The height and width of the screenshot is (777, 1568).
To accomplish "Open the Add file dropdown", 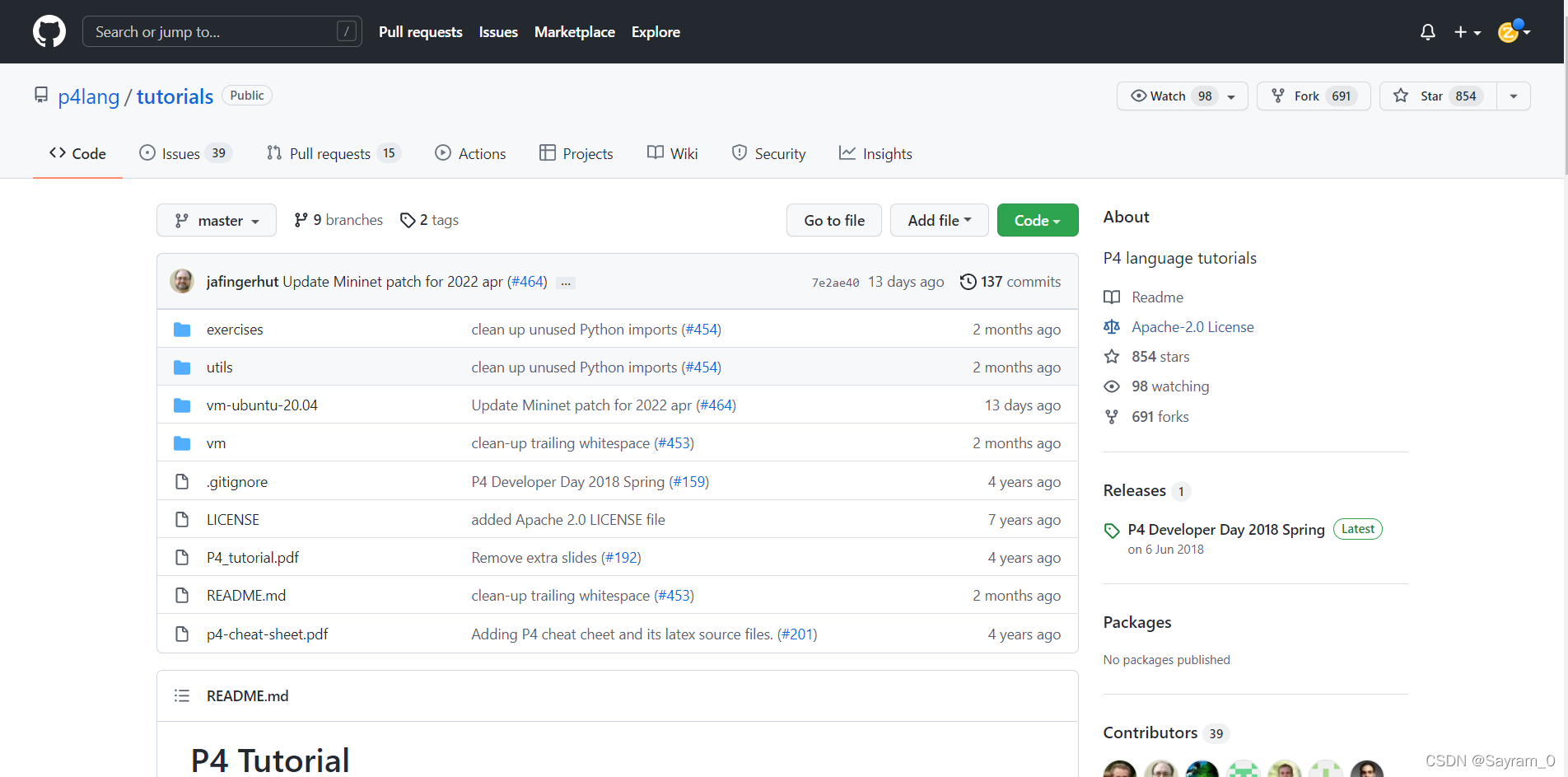I will [940, 220].
